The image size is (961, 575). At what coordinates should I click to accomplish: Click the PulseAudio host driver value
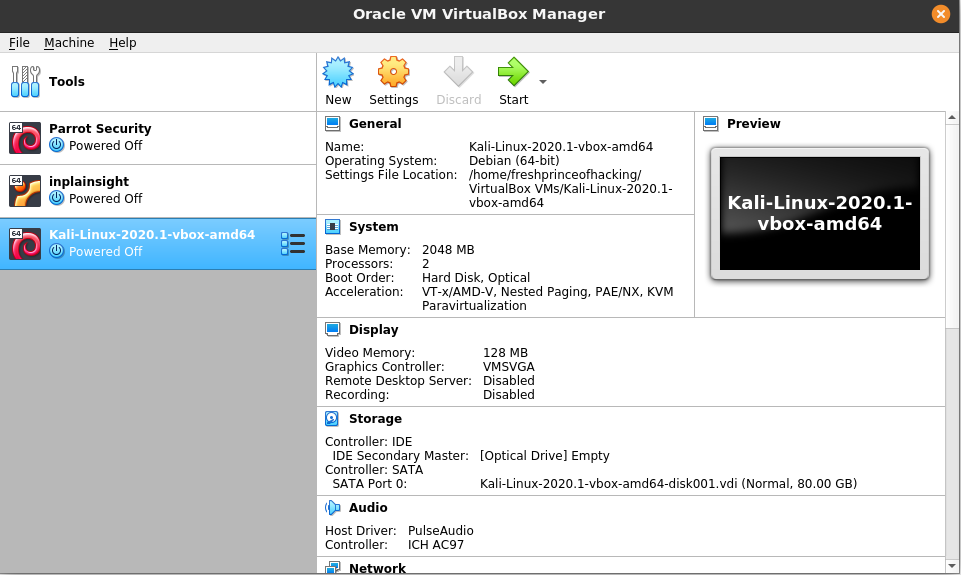pyautogui.click(x=441, y=531)
